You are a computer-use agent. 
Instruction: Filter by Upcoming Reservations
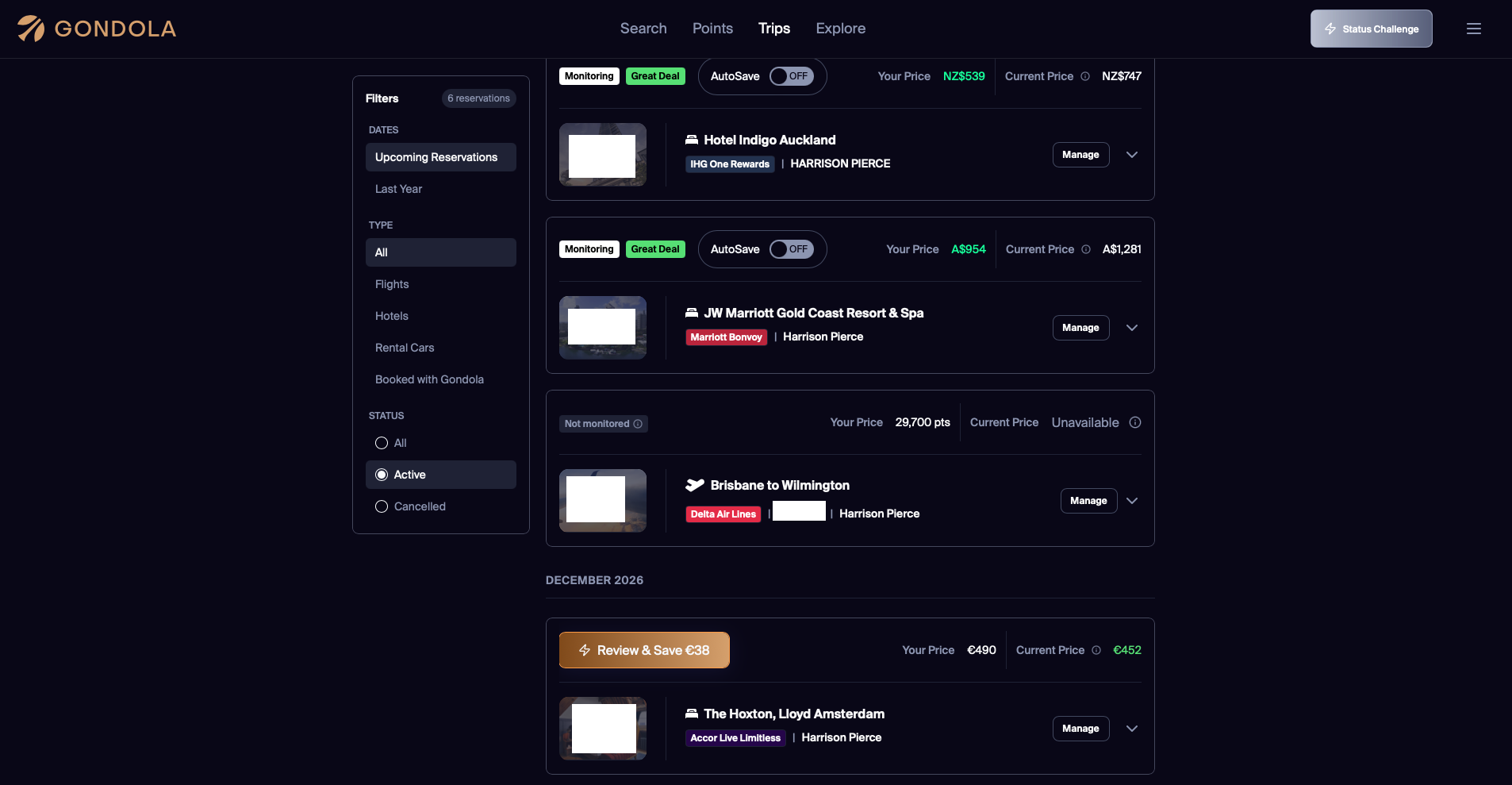coord(441,157)
